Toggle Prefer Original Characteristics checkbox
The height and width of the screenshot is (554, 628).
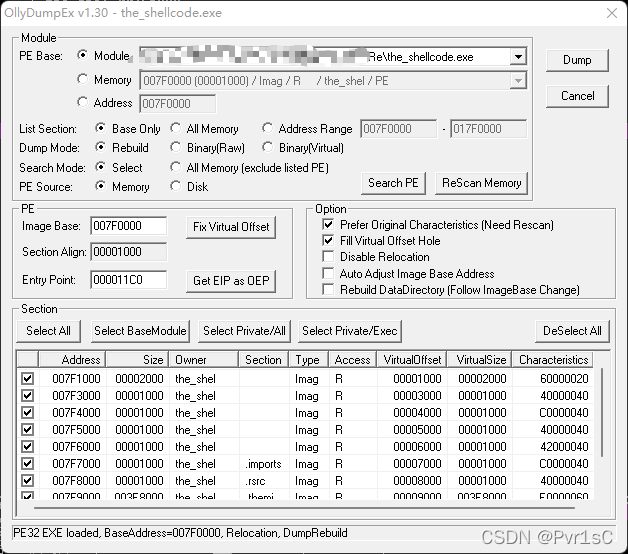click(x=328, y=224)
